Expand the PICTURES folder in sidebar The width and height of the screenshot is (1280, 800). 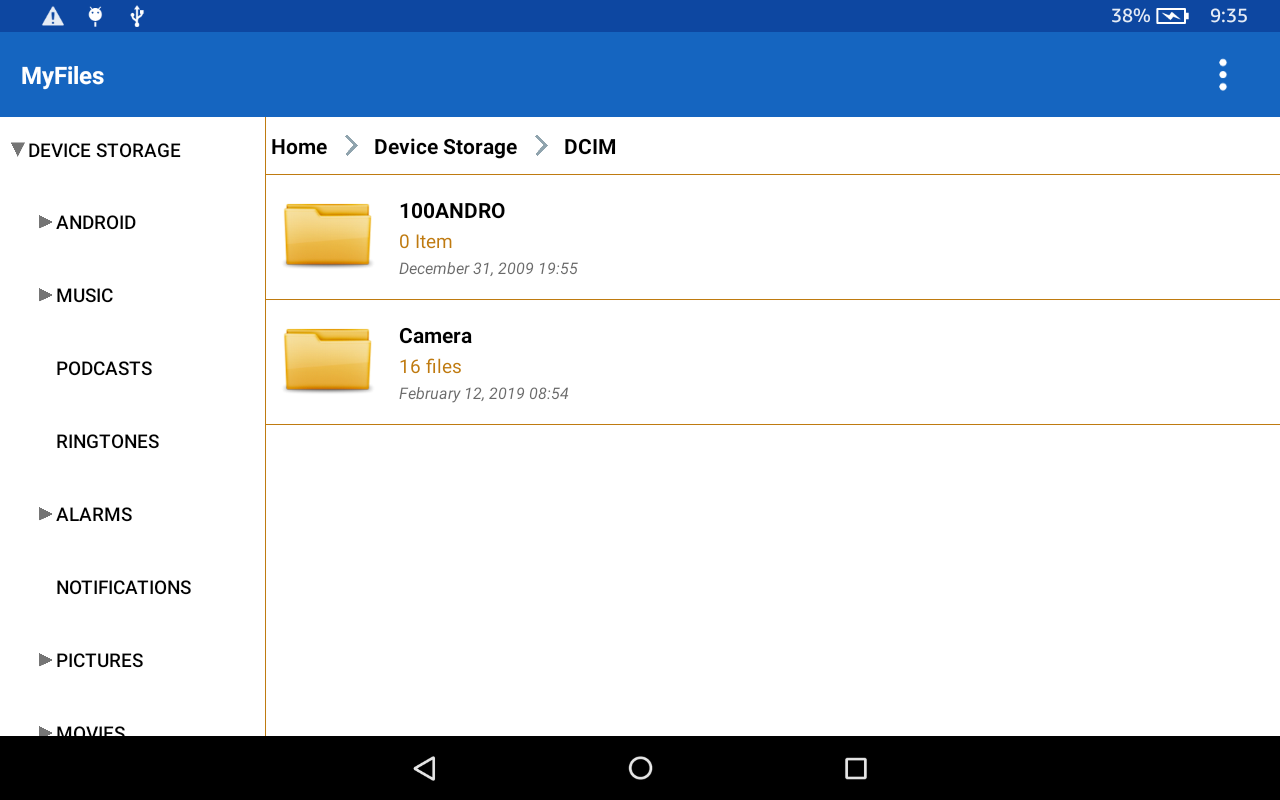pos(45,659)
